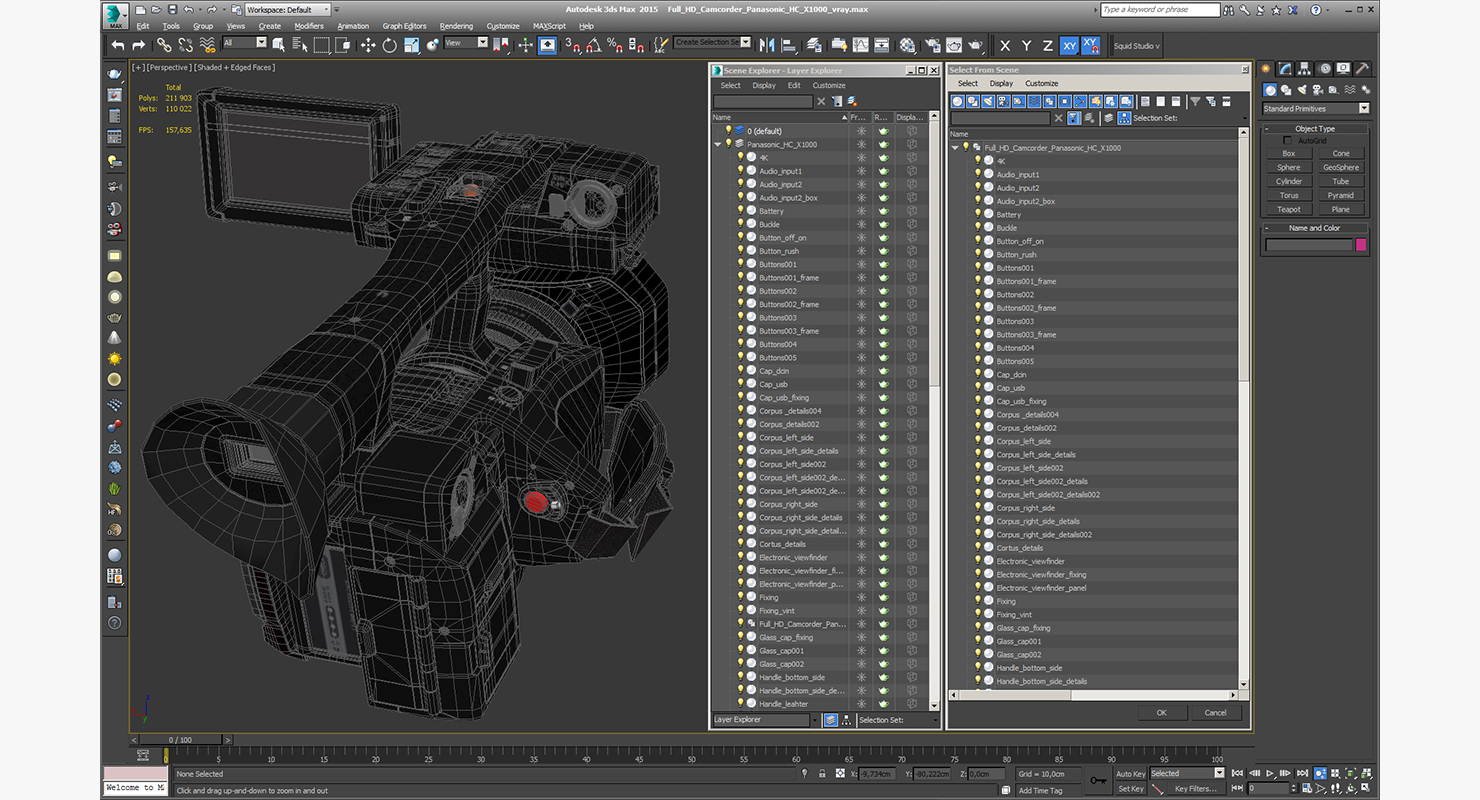This screenshot has height=800, width=1480.
Task: Open Render Setup from the toolbar
Action: pos(932,45)
